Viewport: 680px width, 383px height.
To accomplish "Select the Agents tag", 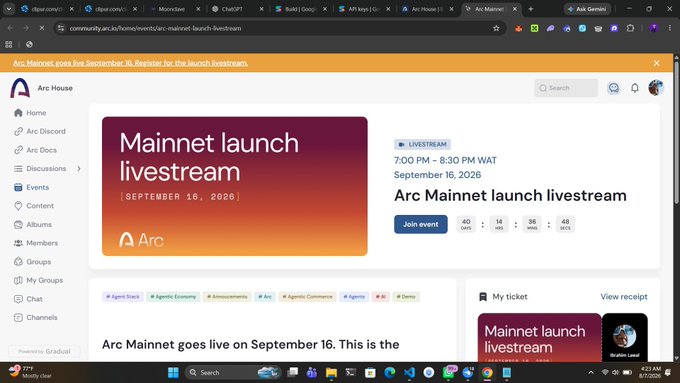I will [354, 297].
